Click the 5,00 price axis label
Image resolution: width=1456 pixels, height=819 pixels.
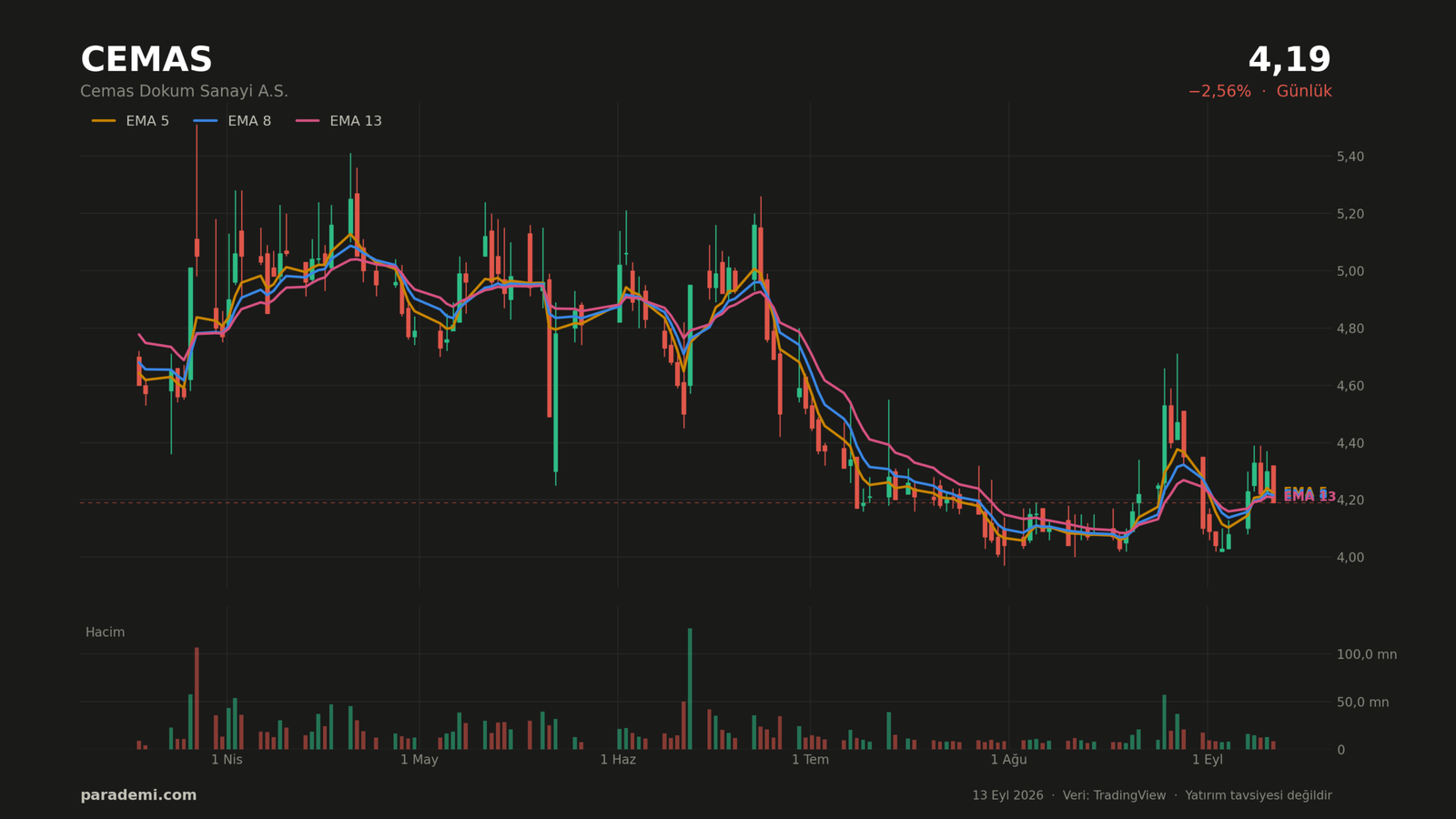point(1350,271)
